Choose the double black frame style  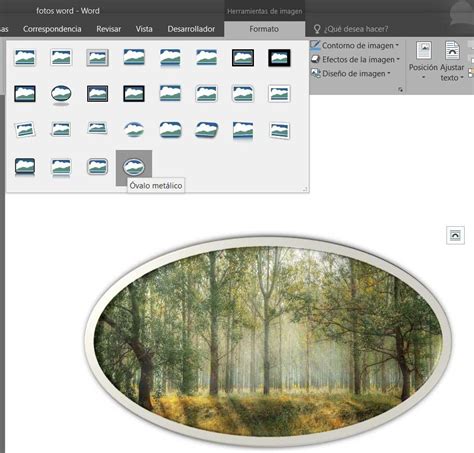[243, 58]
